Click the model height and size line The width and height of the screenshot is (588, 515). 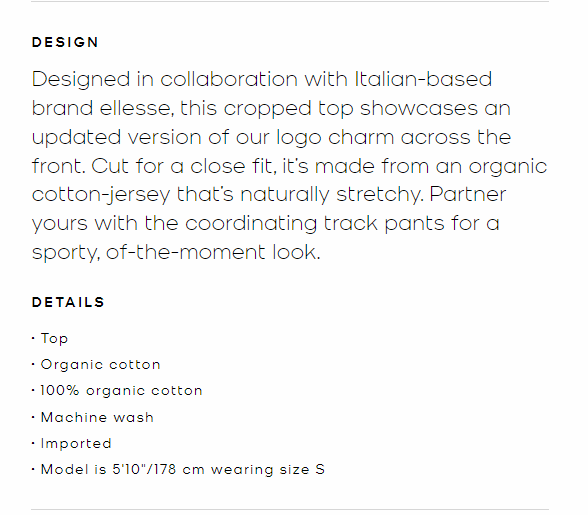click(178, 470)
